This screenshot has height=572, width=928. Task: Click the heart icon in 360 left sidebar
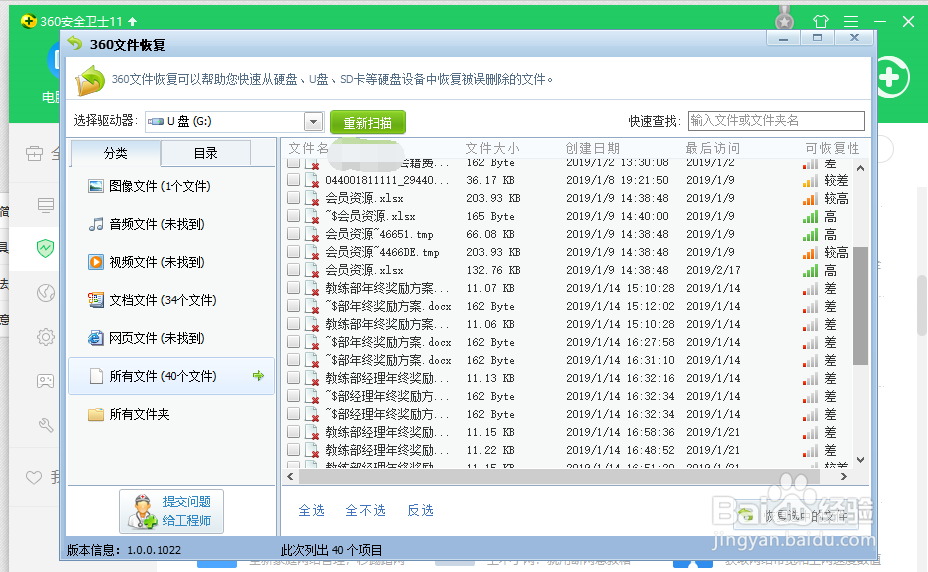click(x=34, y=477)
